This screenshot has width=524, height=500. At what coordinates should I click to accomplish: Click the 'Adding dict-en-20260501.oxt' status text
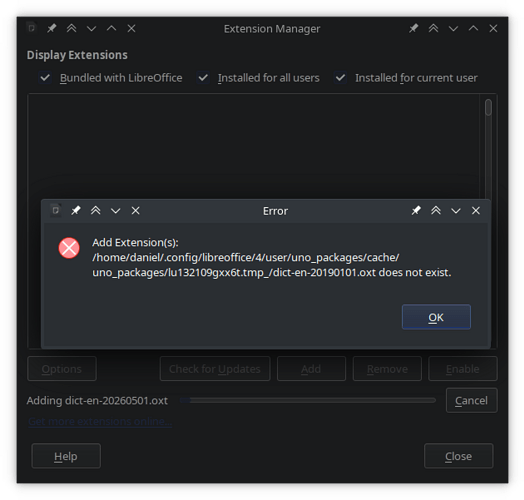pos(97,400)
